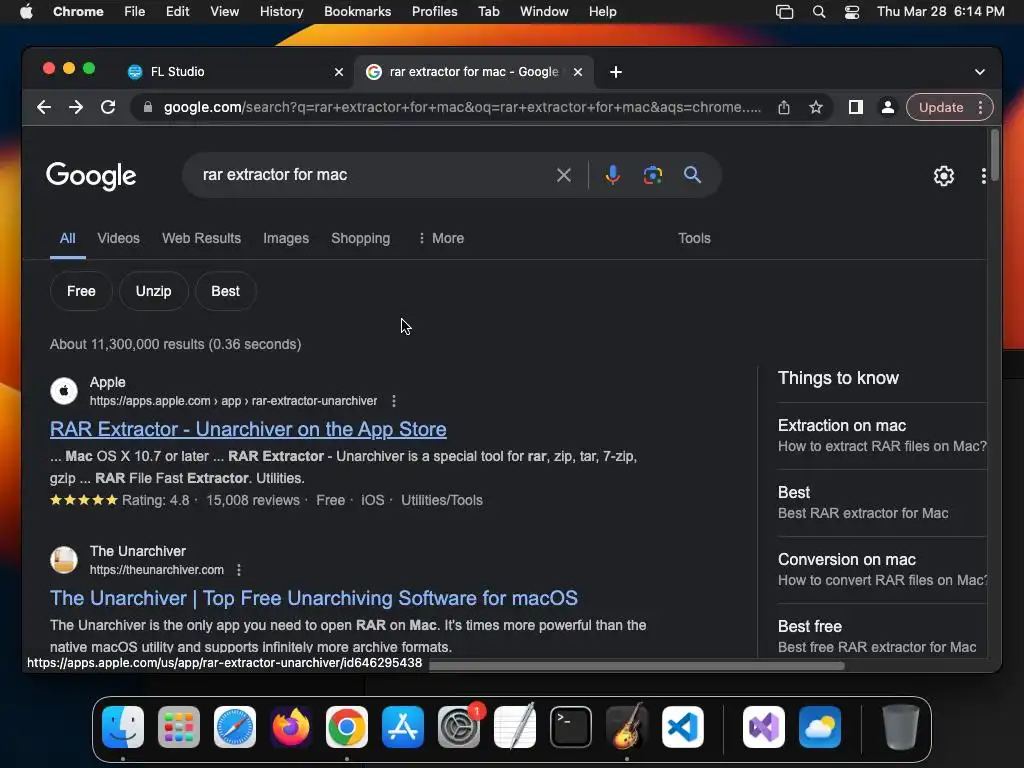Switch to the FL Studio tab
This screenshot has height=768, width=1024.
236,72
